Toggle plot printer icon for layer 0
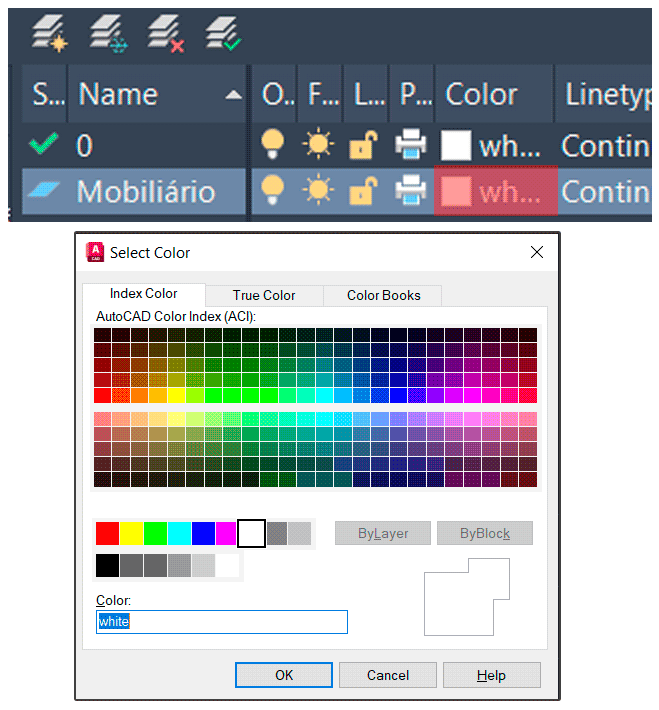The height and width of the screenshot is (710, 659). pyautogui.click(x=411, y=144)
